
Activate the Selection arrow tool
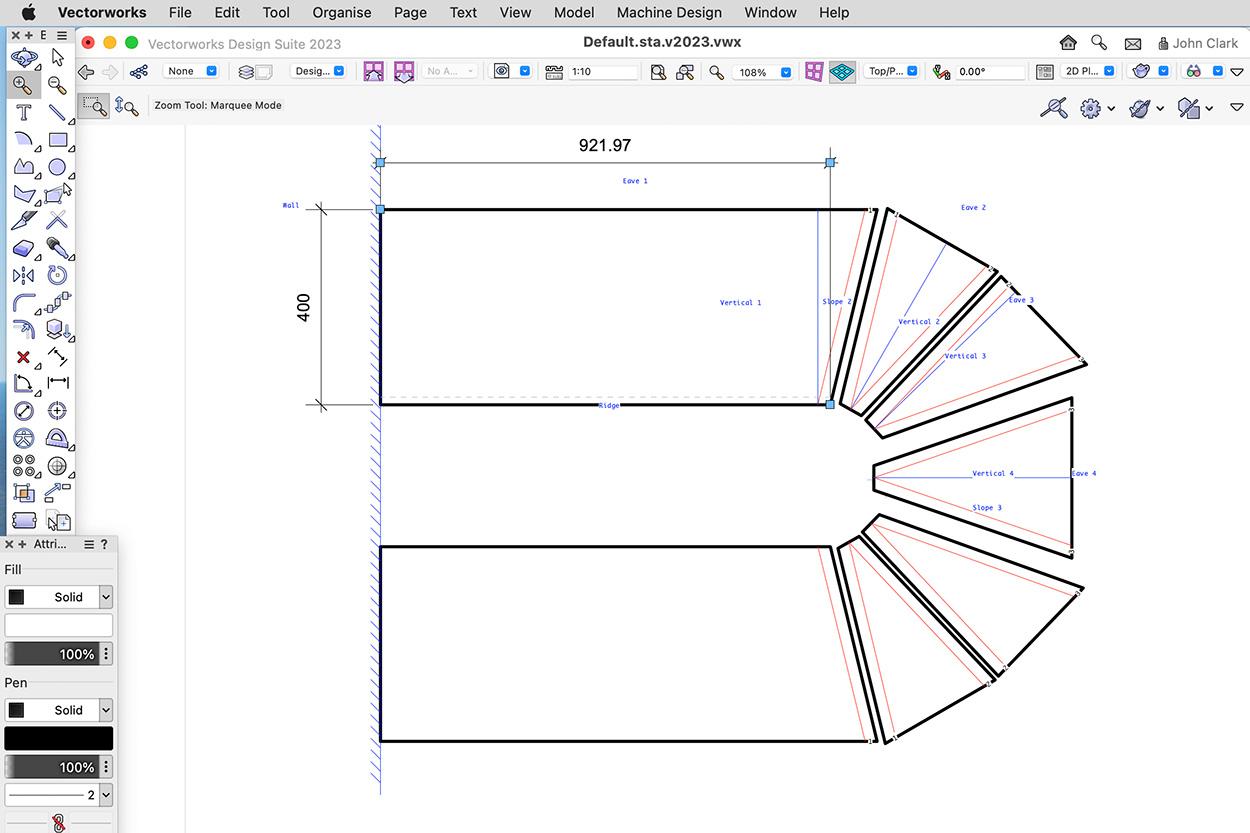tap(57, 58)
